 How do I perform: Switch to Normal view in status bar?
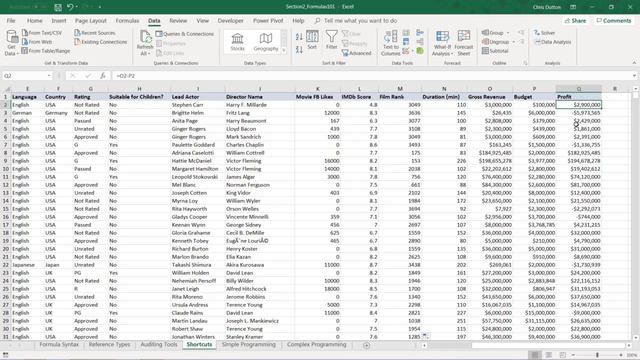535,355
